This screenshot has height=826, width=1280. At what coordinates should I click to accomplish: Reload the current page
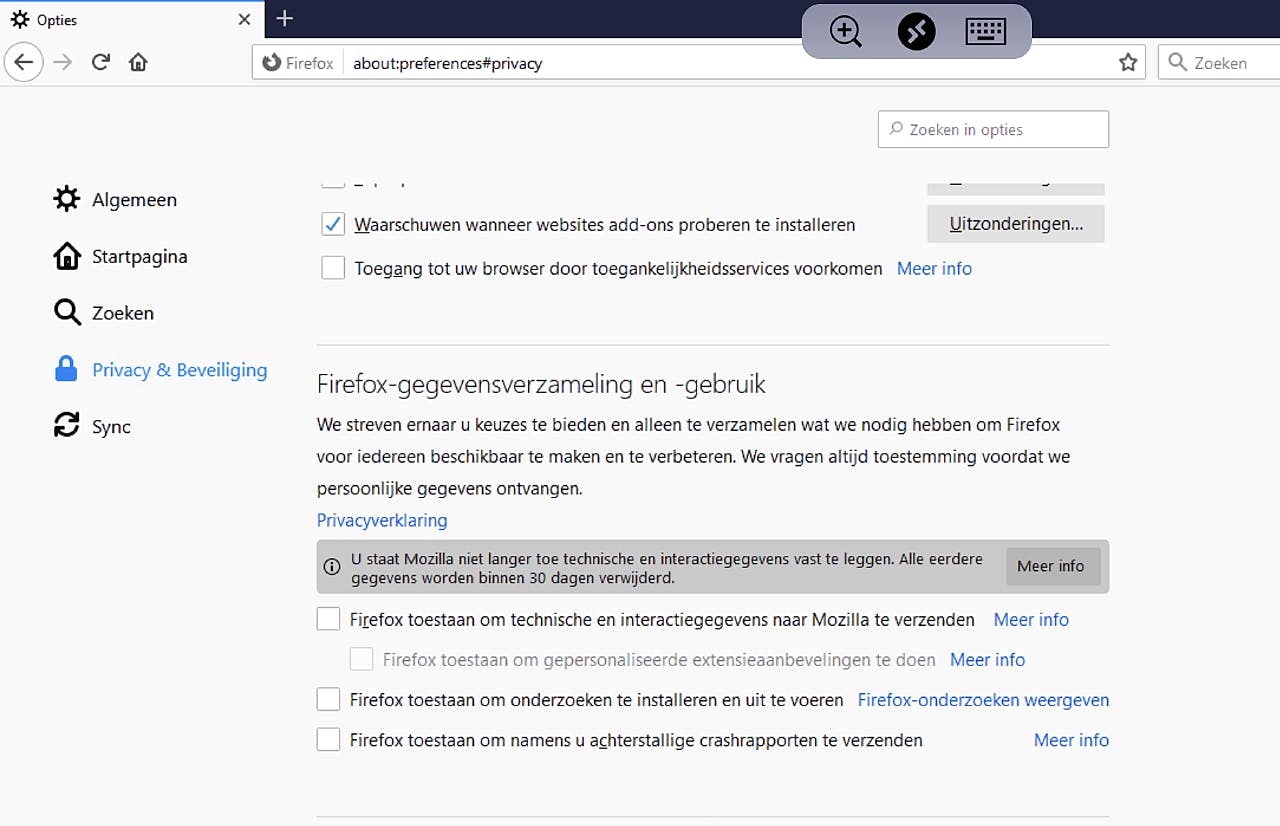point(101,62)
